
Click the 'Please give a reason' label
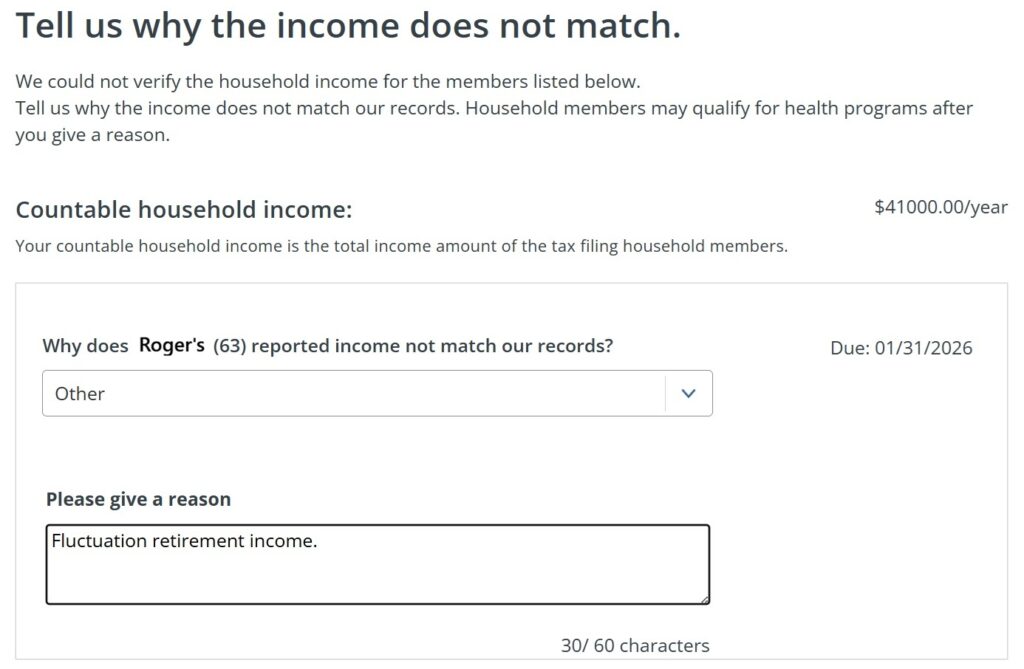[138, 498]
